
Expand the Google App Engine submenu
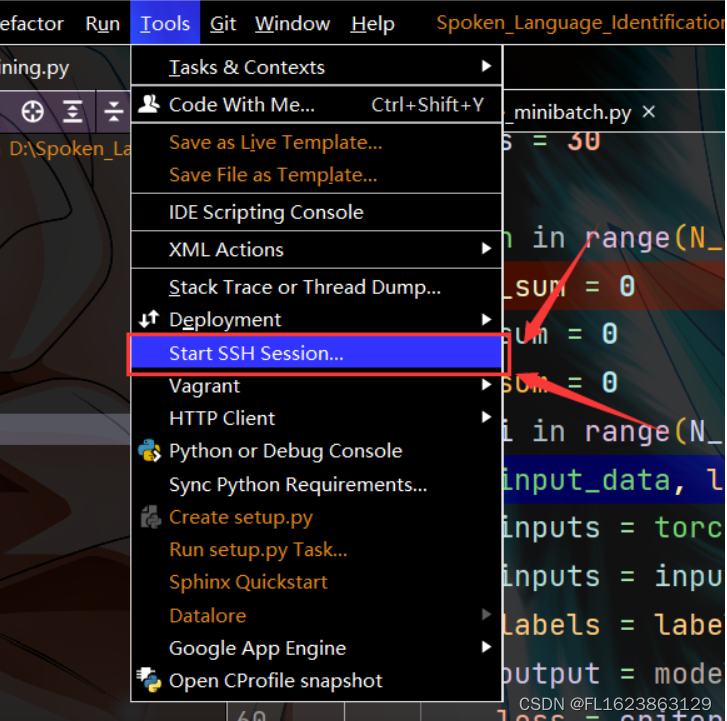point(317,648)
